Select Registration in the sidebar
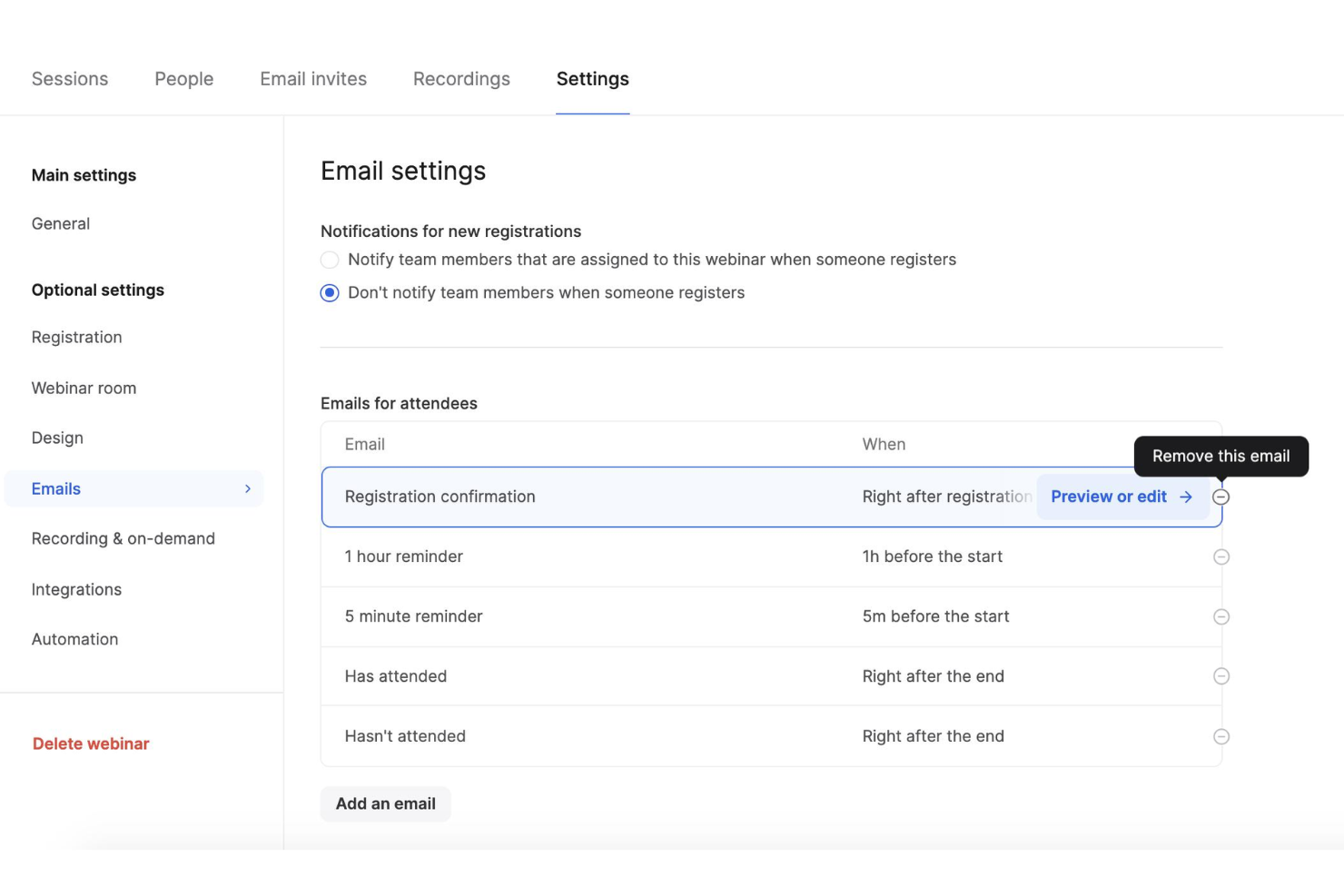The height and width of the screenshot is (896, 1344). [76, 337]
